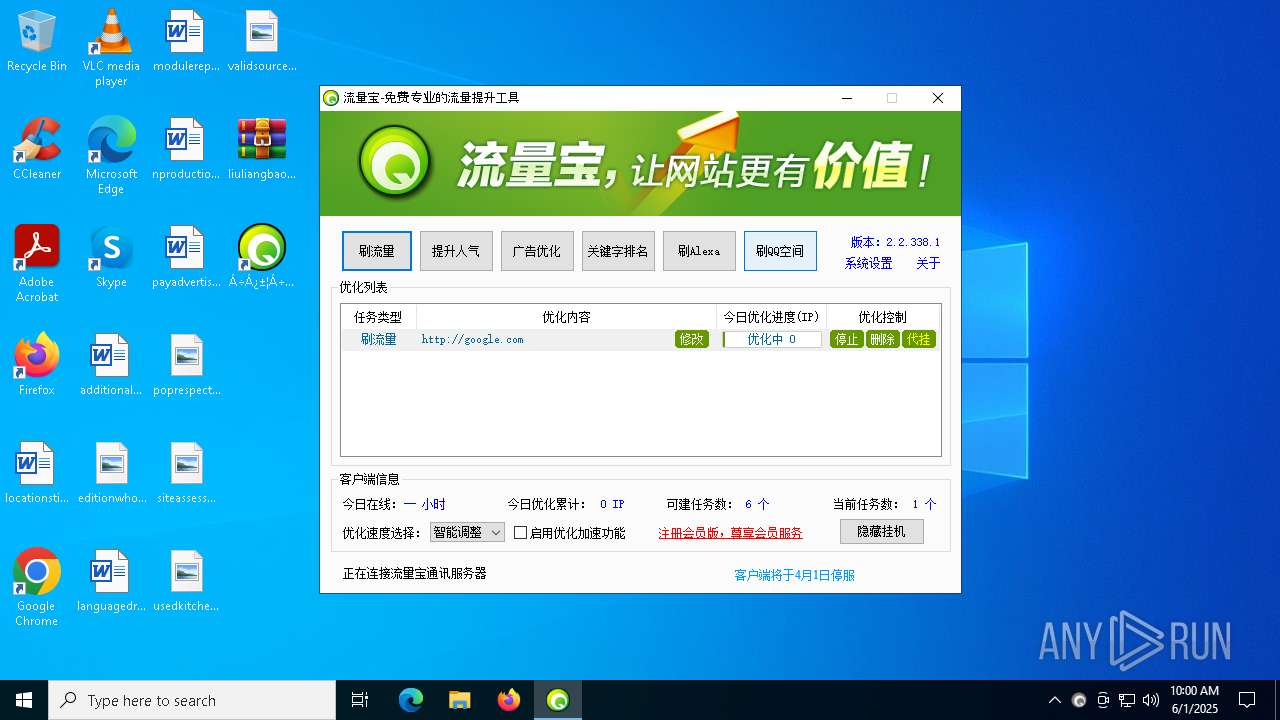1280x720 pixels.
Task: Select the locationsti Word document
Action: [x=37, y=473]
